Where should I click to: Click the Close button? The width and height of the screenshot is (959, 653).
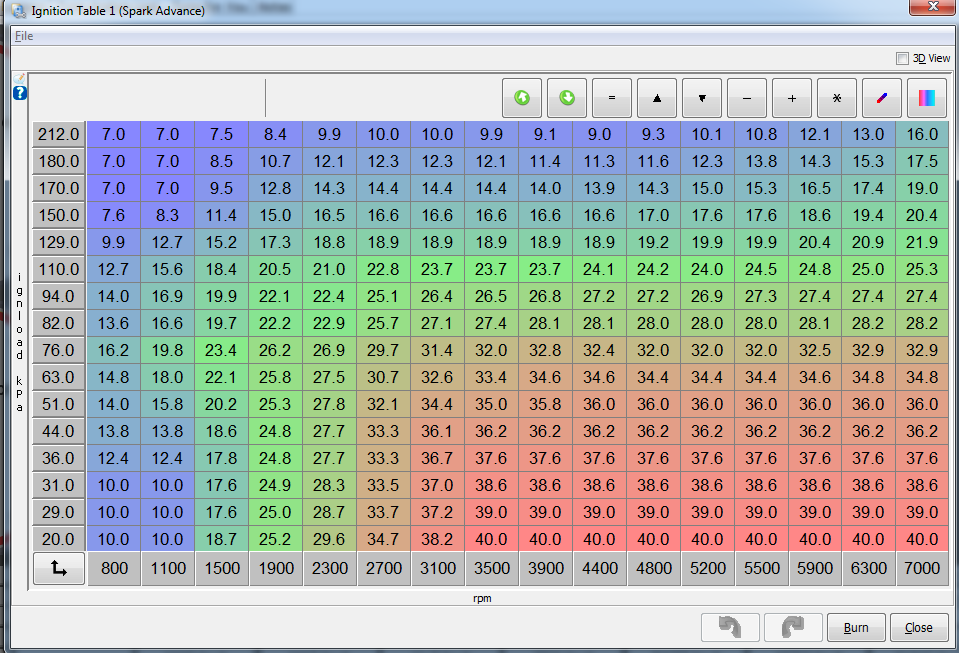tap(918, 628)
